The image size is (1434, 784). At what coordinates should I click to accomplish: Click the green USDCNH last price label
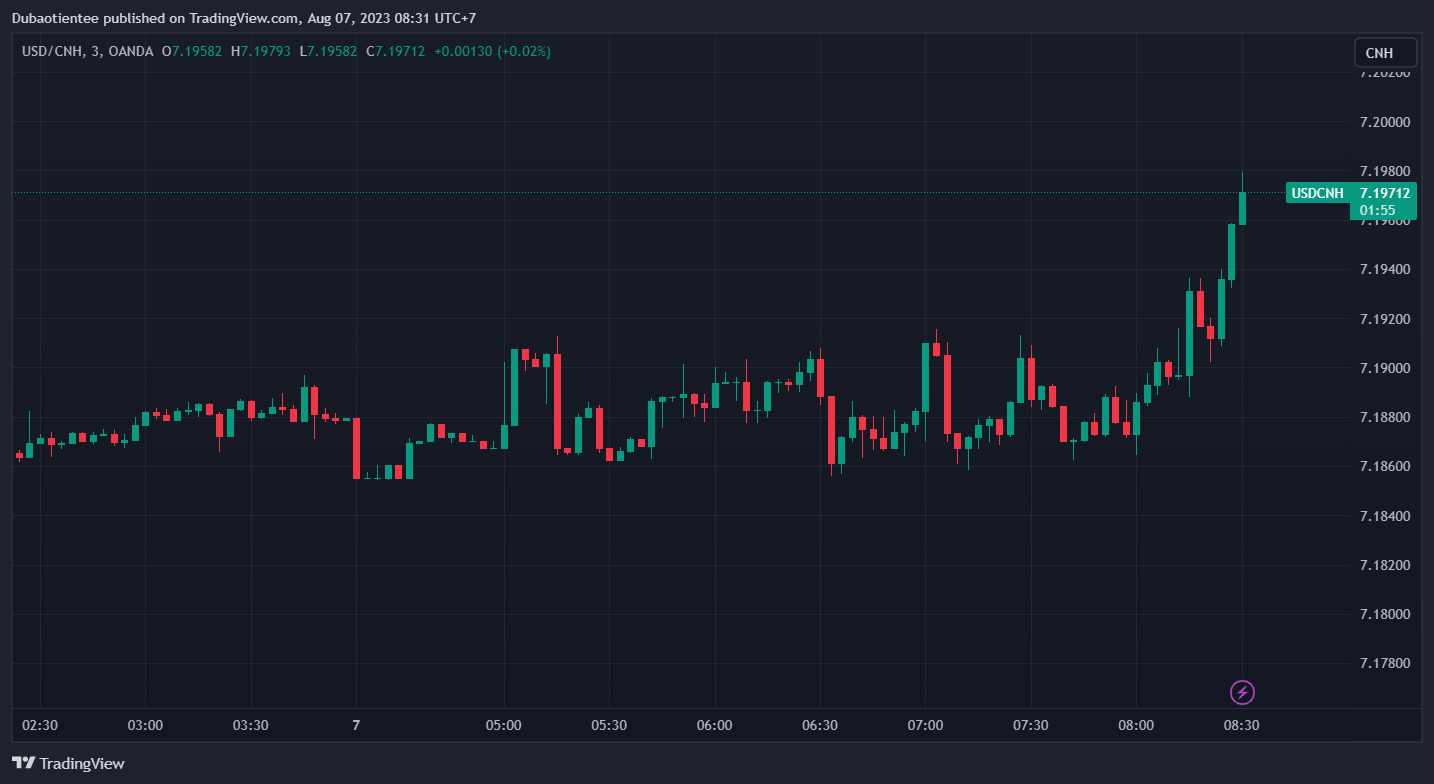(1350, 193)
